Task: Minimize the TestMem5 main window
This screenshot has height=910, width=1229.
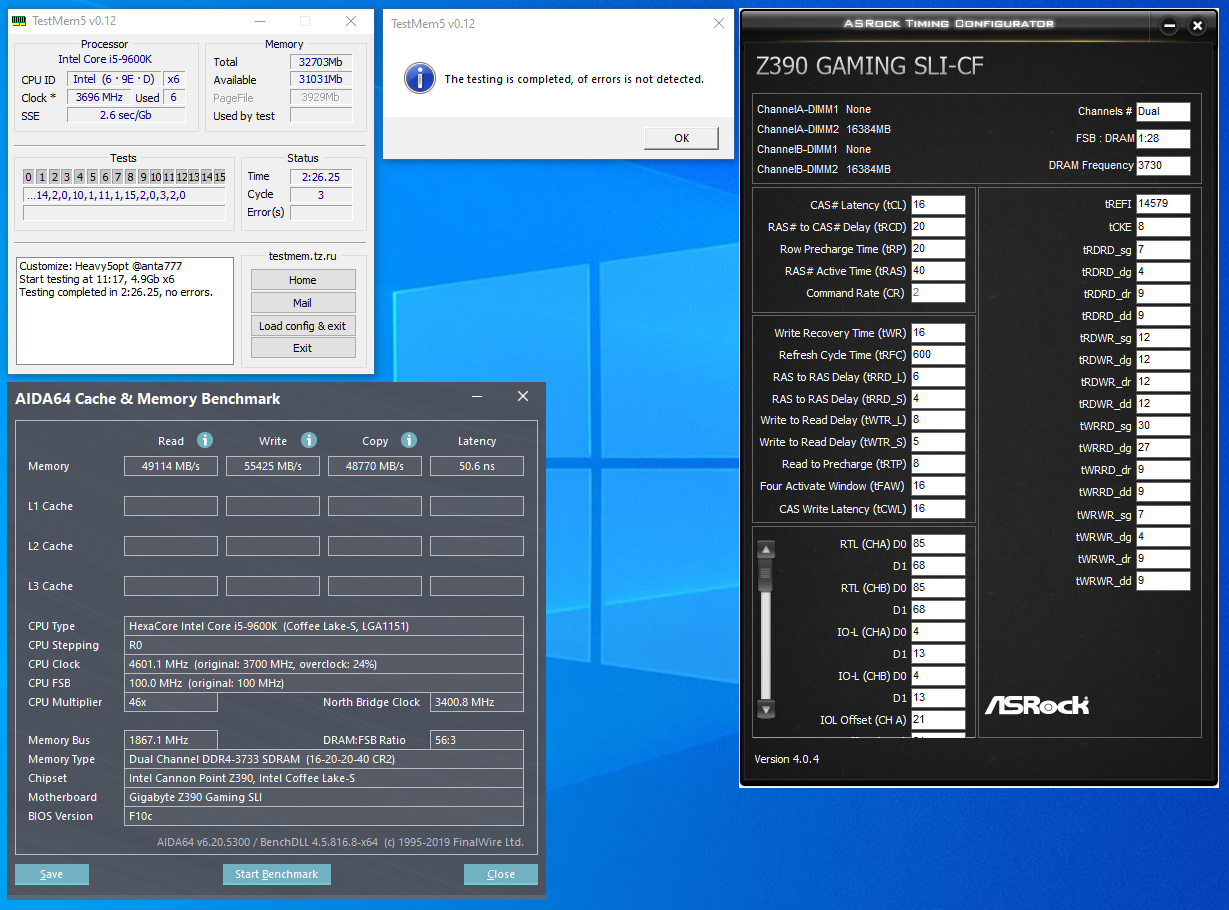Action: 259,22
